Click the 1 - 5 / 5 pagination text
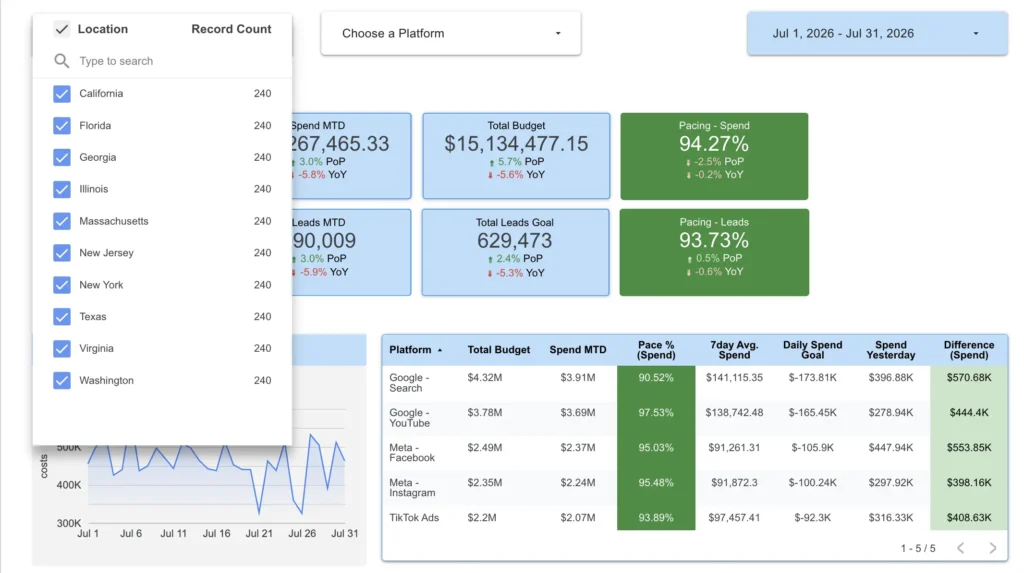This screenshot has width=1024, height=573. coord(918,548)
